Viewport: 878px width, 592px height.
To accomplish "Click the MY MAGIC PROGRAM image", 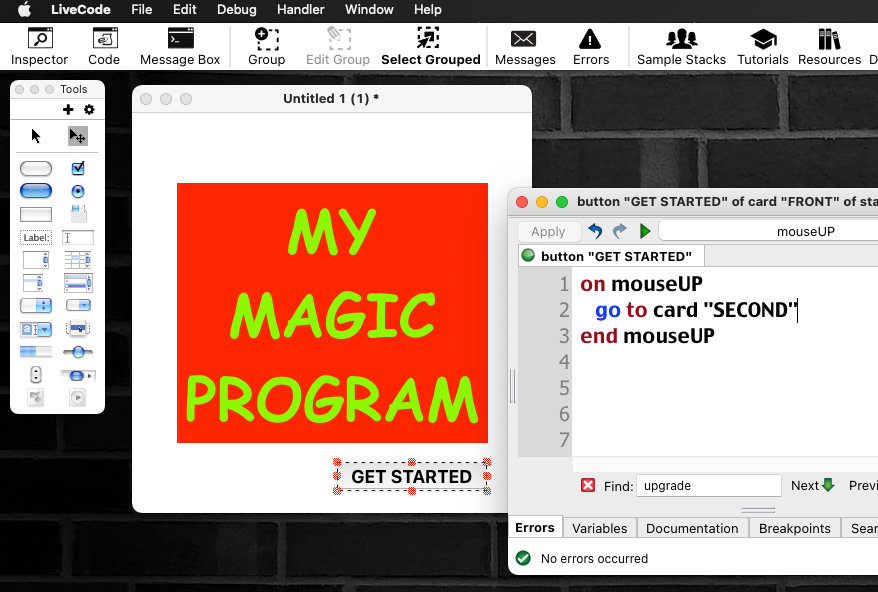I will point(332,313).
